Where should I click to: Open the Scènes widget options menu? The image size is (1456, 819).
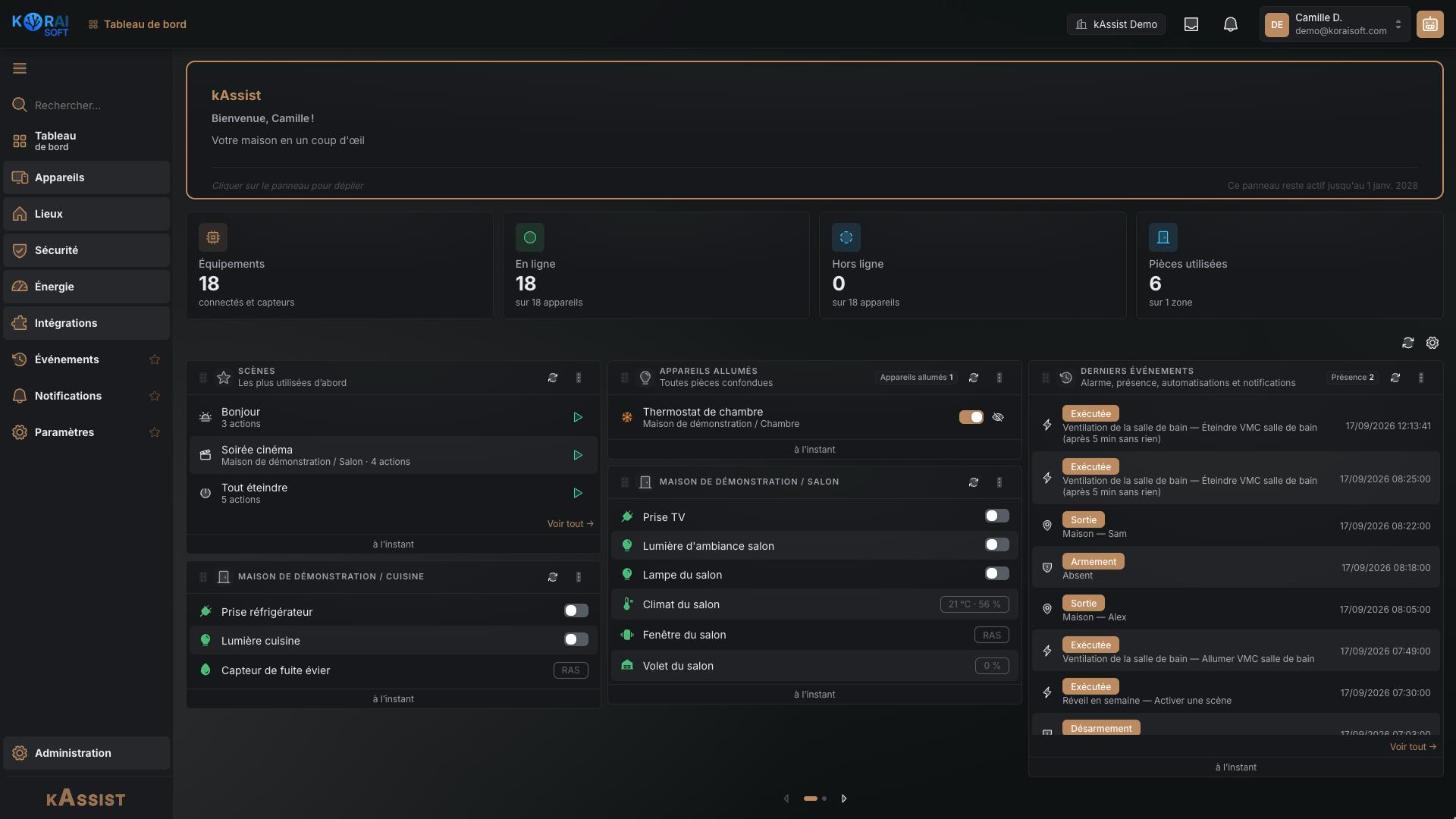[x=578, y=378]
